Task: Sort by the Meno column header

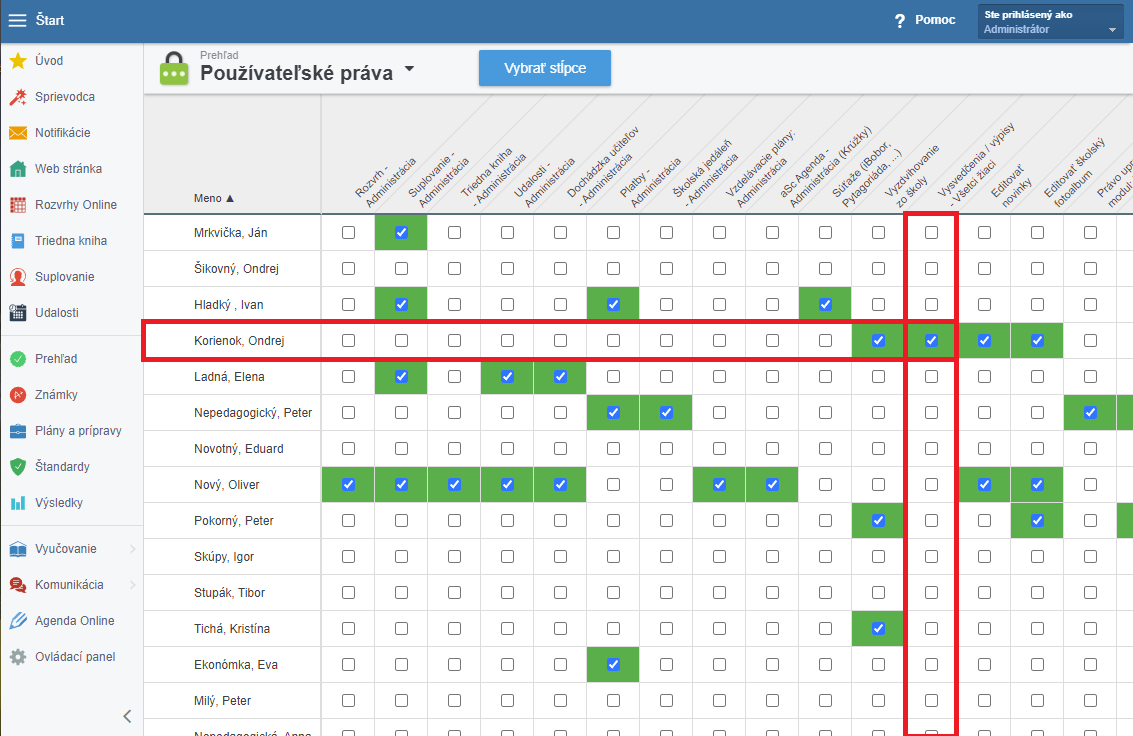Action: (214, 198)
